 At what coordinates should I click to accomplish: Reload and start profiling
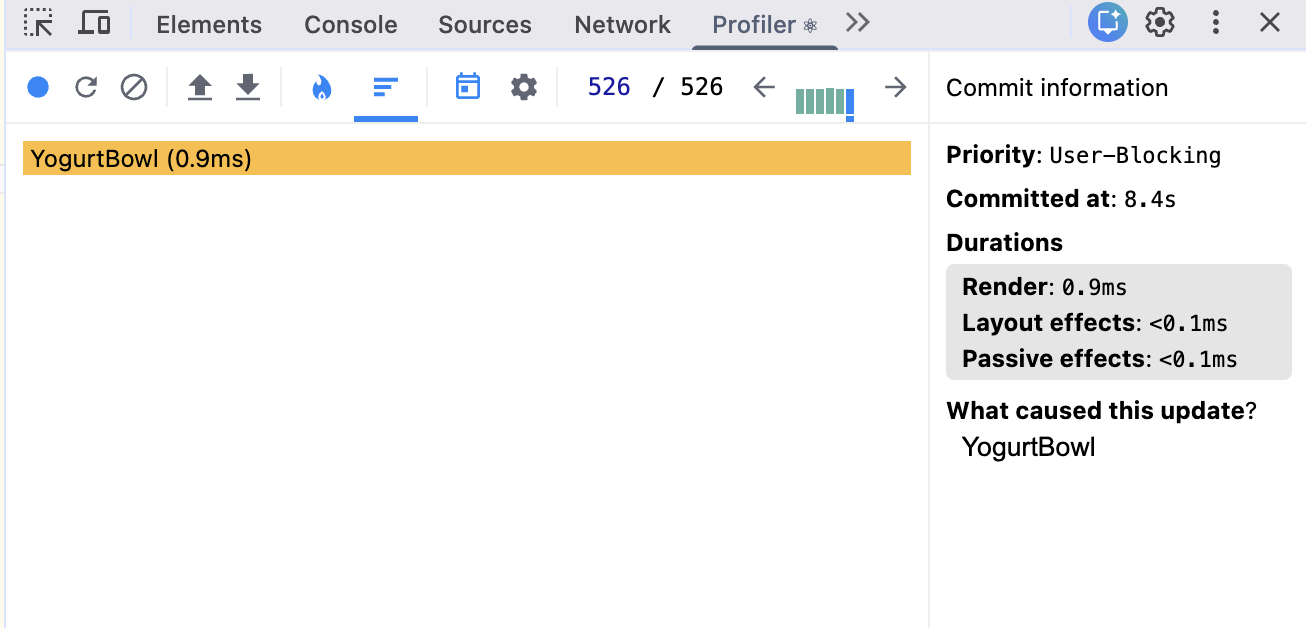[86, 88]
